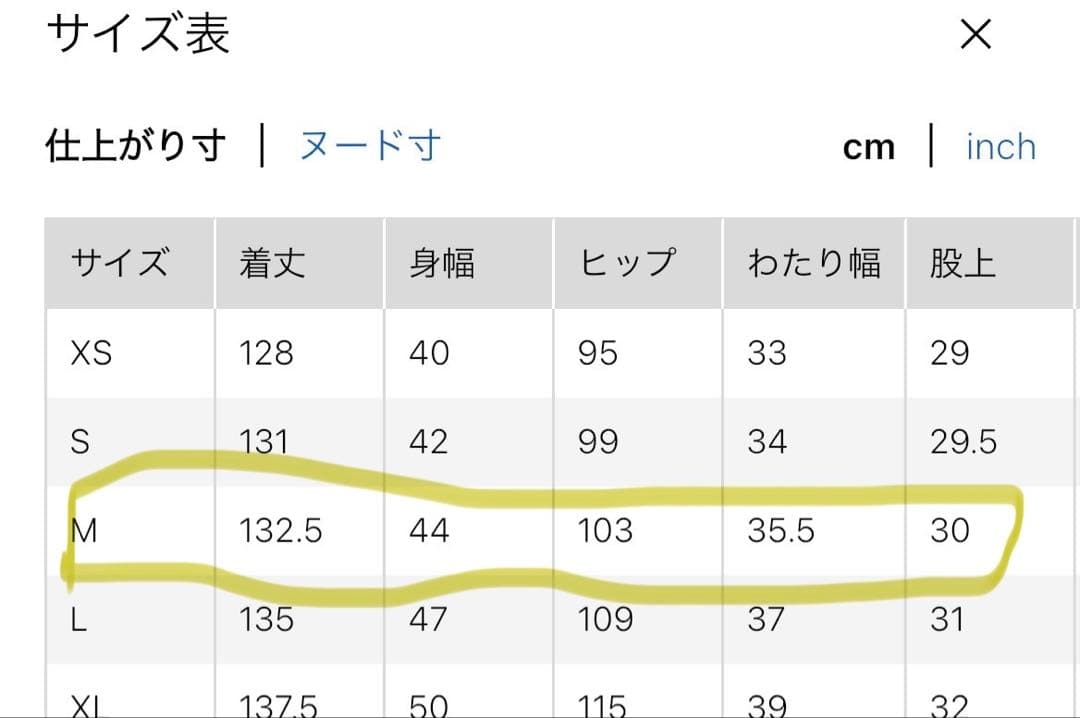
Task: Click the L row わたり幅 value 37
Action: [767, 619]
